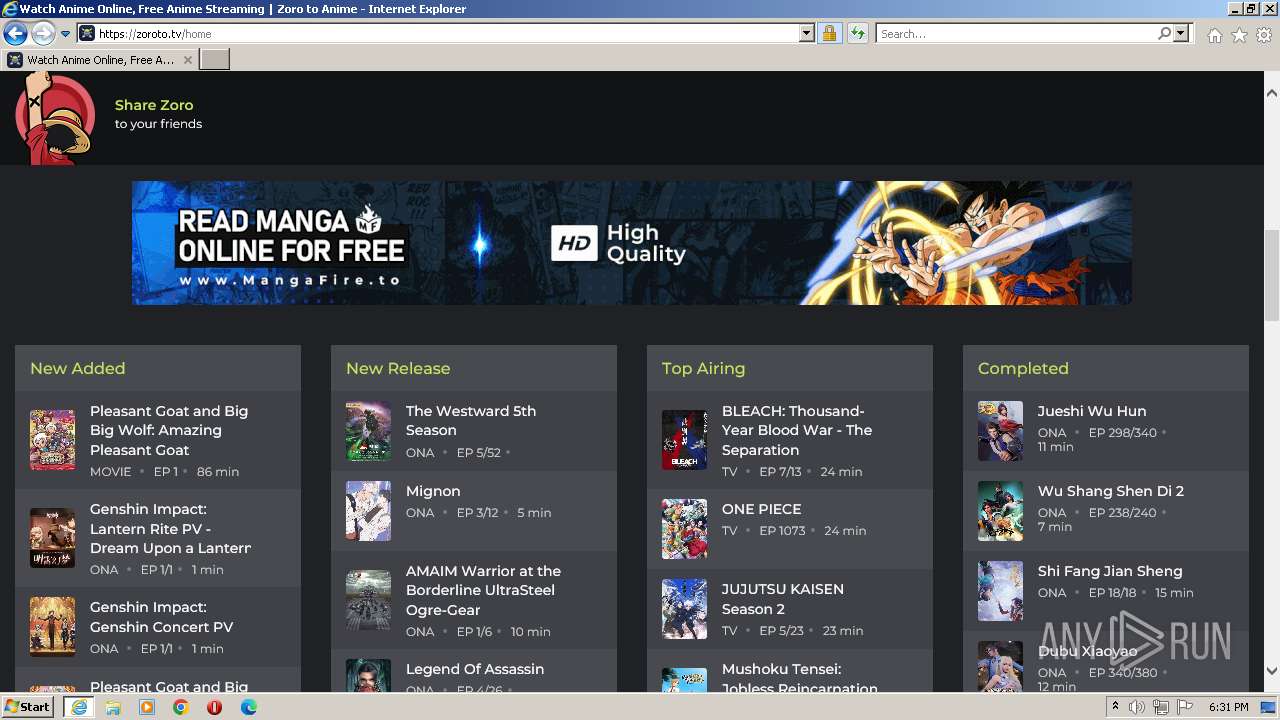This screenshot has height=720, width=1280.
Task: Open Mignon anime link
Action: click(x=433, y=491)
